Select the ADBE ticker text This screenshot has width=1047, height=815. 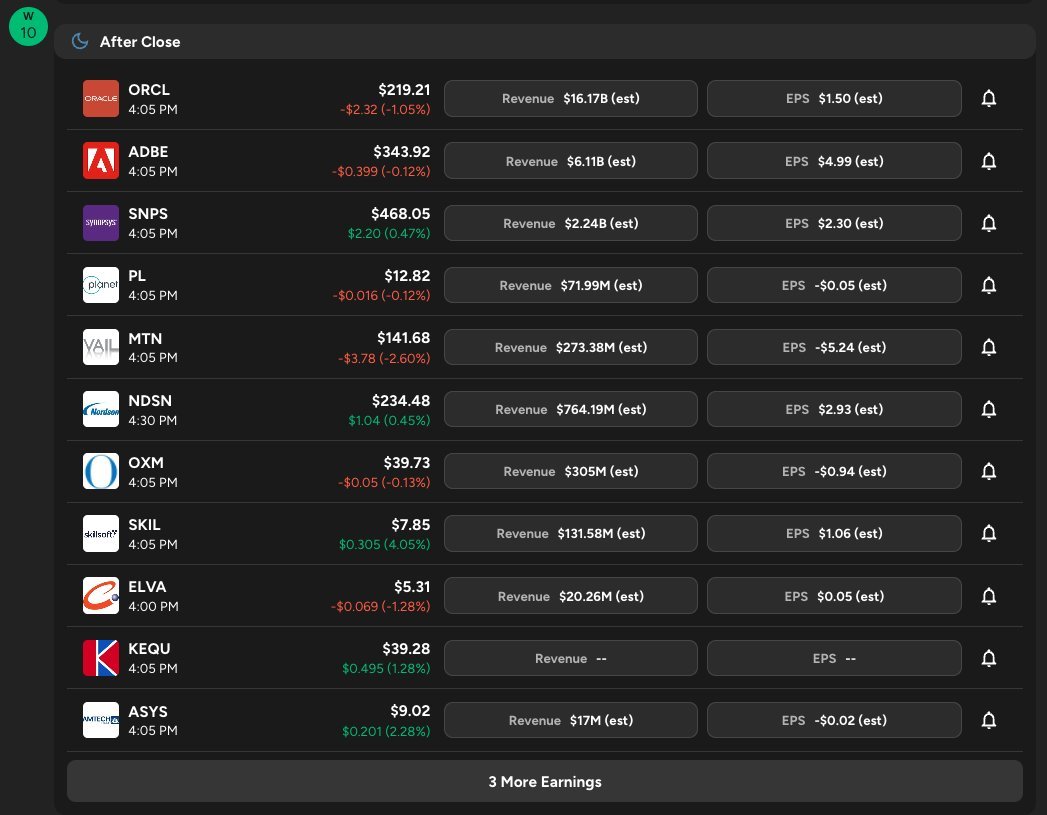pos(148,152)
